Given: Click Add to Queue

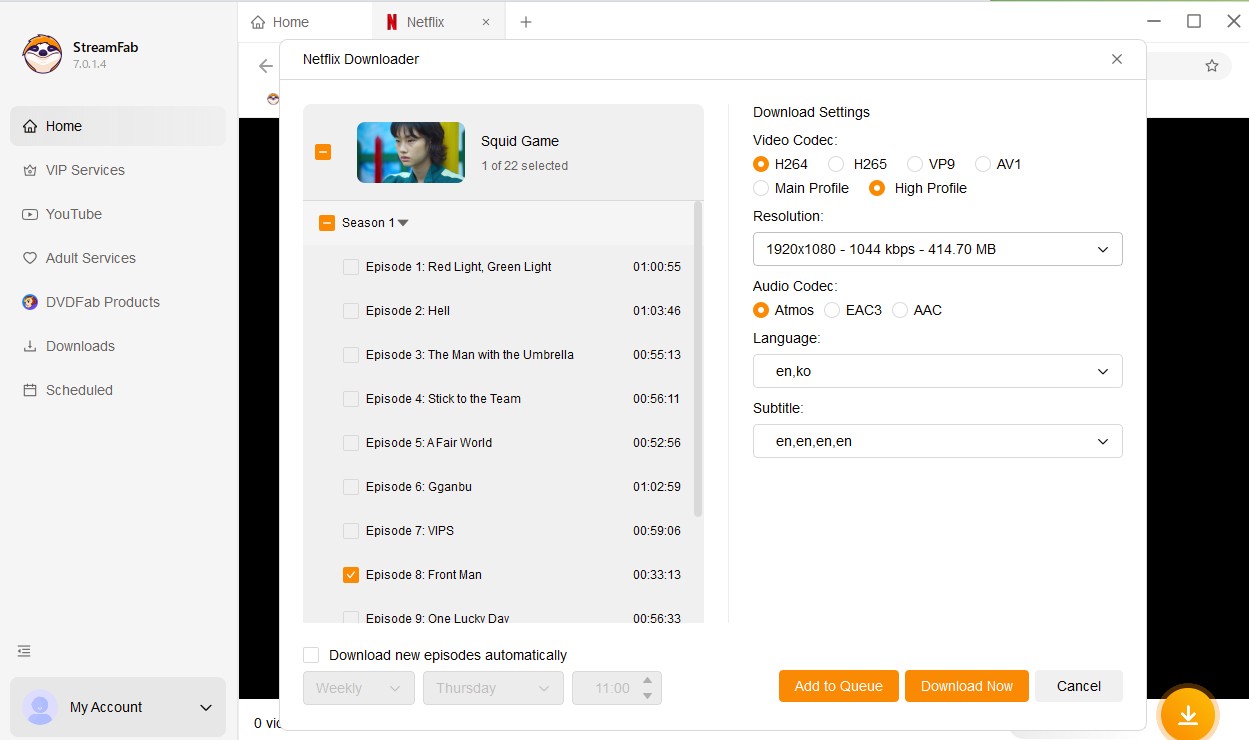Looking at the screenshot, I should [838, 686].
